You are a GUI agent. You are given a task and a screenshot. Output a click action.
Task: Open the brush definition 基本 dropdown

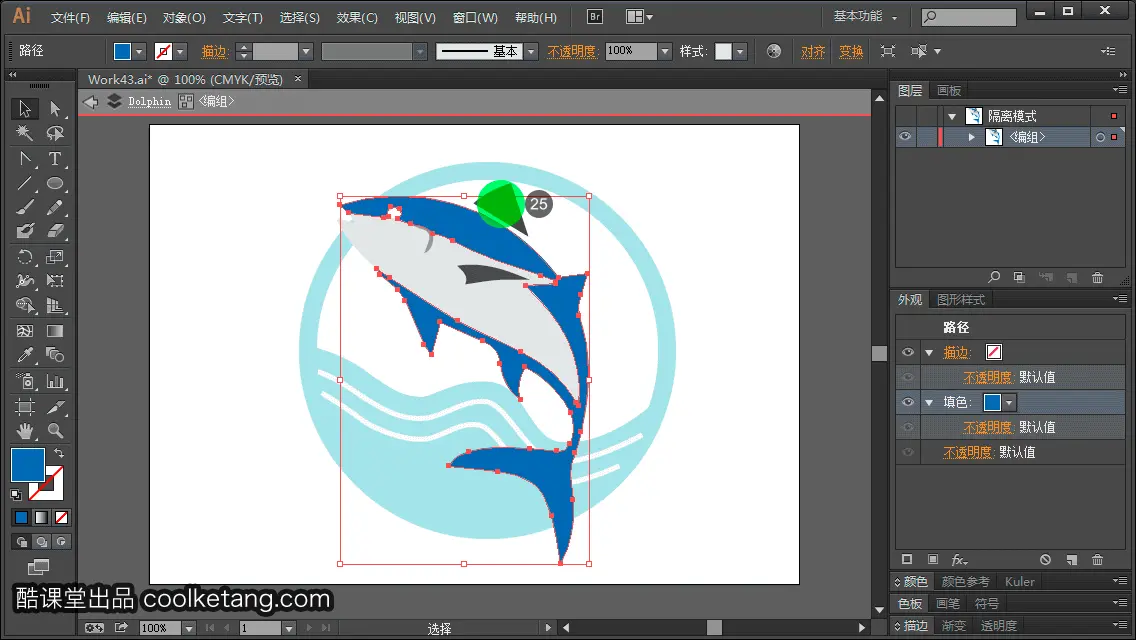tap(531, 51)
